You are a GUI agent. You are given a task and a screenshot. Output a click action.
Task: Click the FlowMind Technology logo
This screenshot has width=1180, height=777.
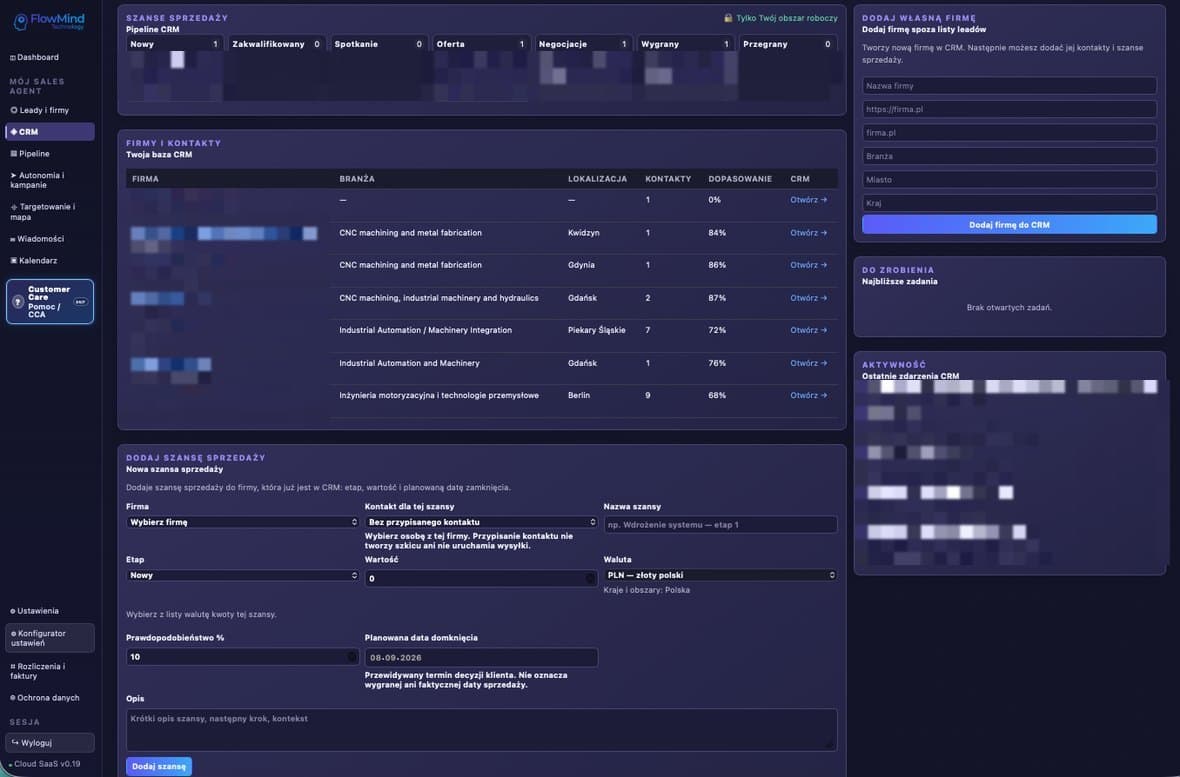click(50, 21)
